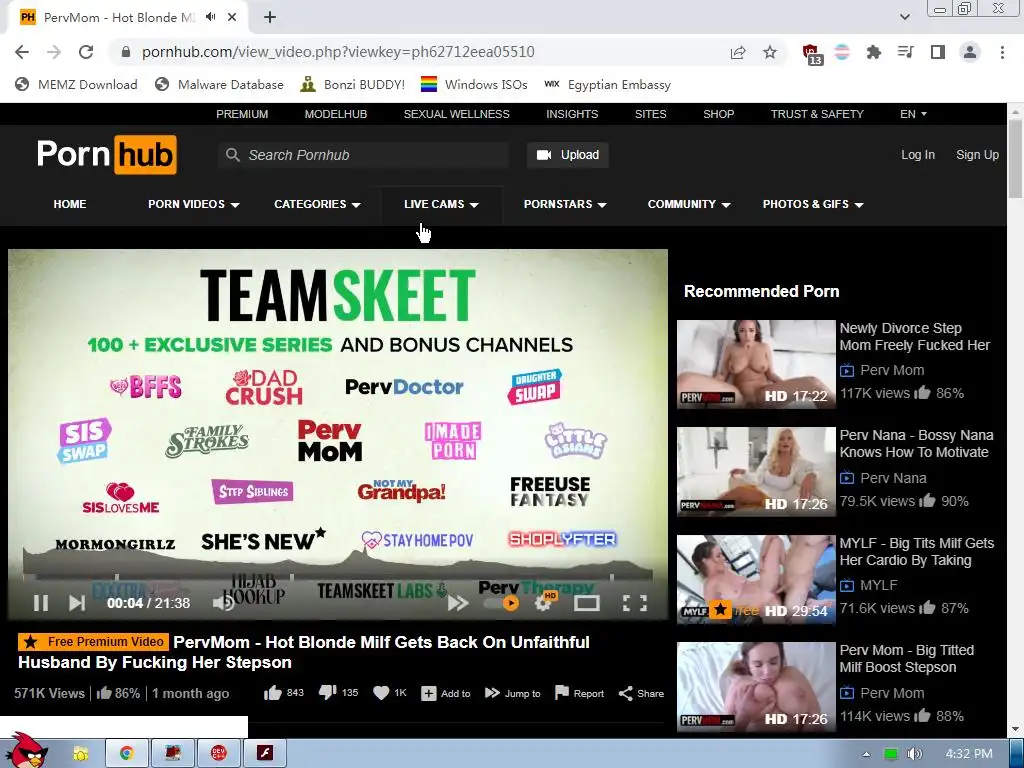
Task: Share this page using the address bar share icon
Action: click(x=738, y=52)
